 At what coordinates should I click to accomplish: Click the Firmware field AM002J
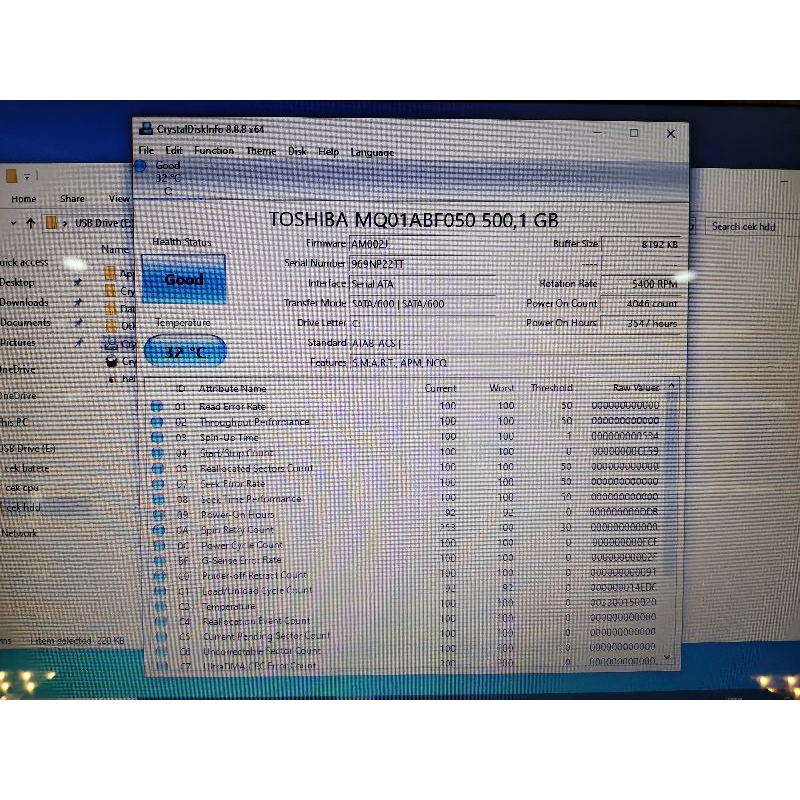(422, 244)
